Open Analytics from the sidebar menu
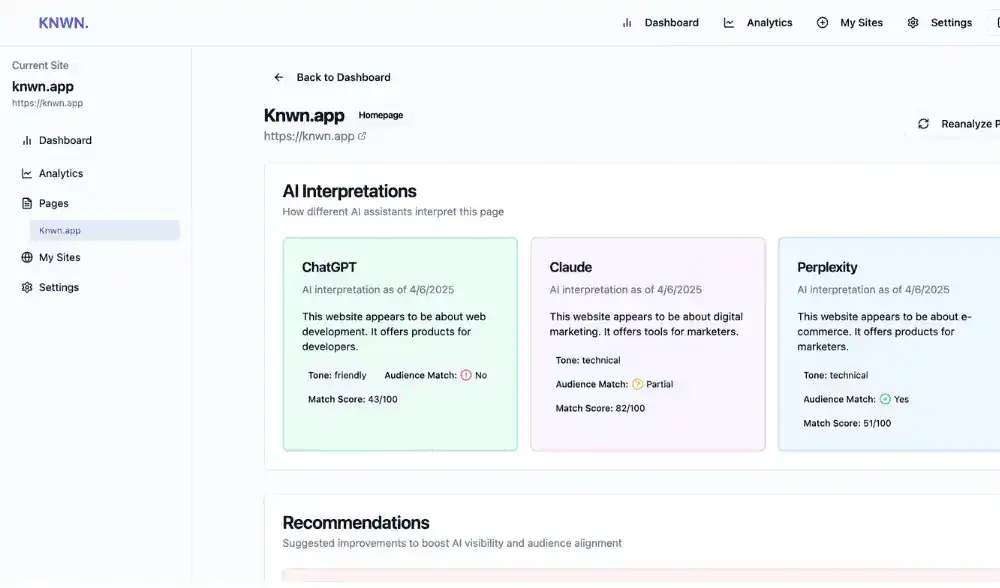1000x588 pixels. [x=60, y=173]
